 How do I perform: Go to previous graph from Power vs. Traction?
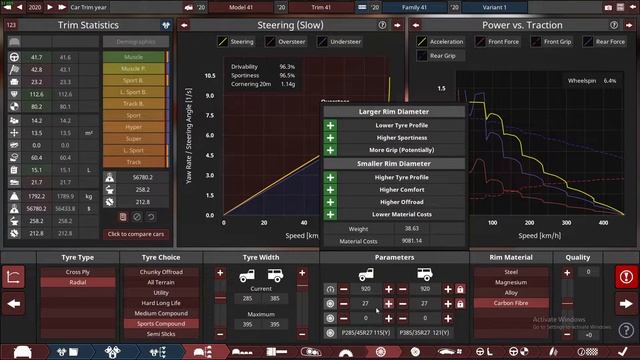click(416, 25)
